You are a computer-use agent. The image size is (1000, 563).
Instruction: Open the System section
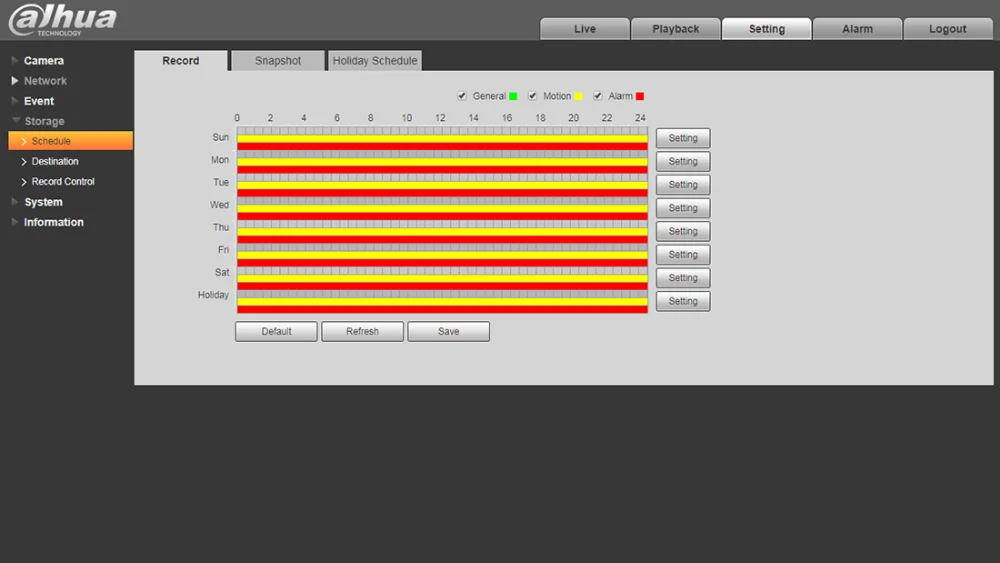[43, 202]
